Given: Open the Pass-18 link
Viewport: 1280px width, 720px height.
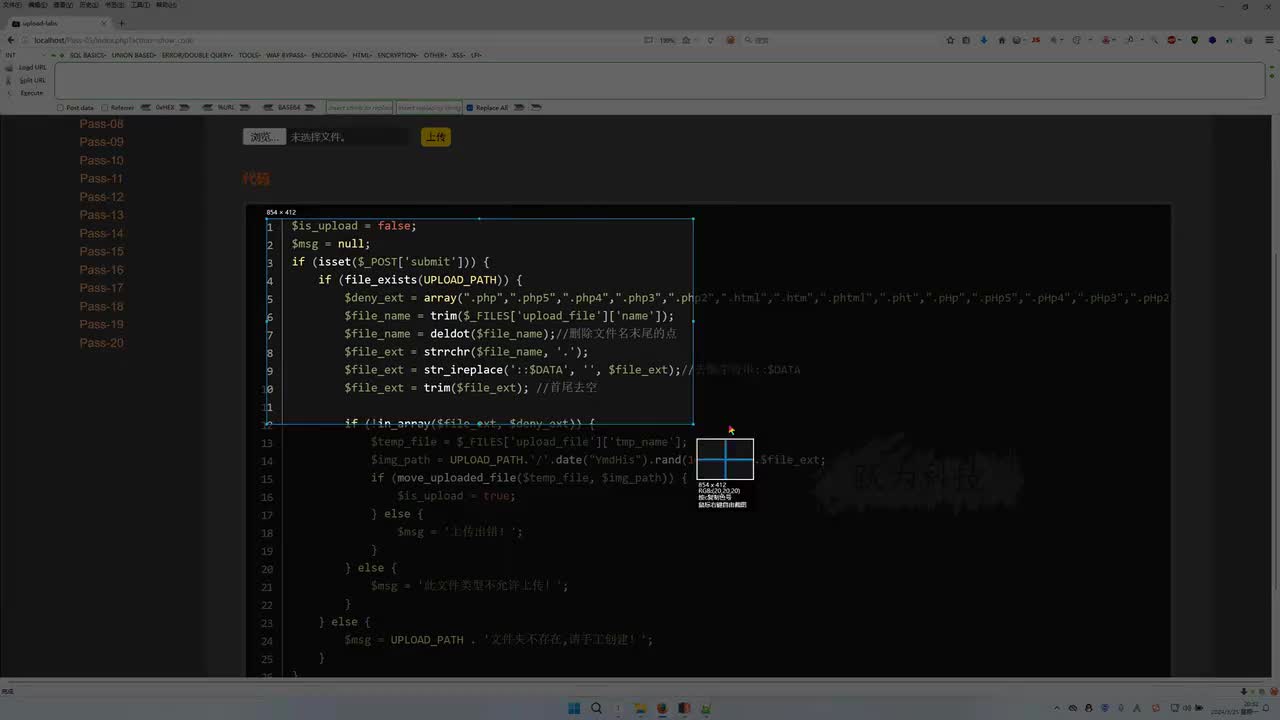Looking at the screenshot, I should click(102, 306).
